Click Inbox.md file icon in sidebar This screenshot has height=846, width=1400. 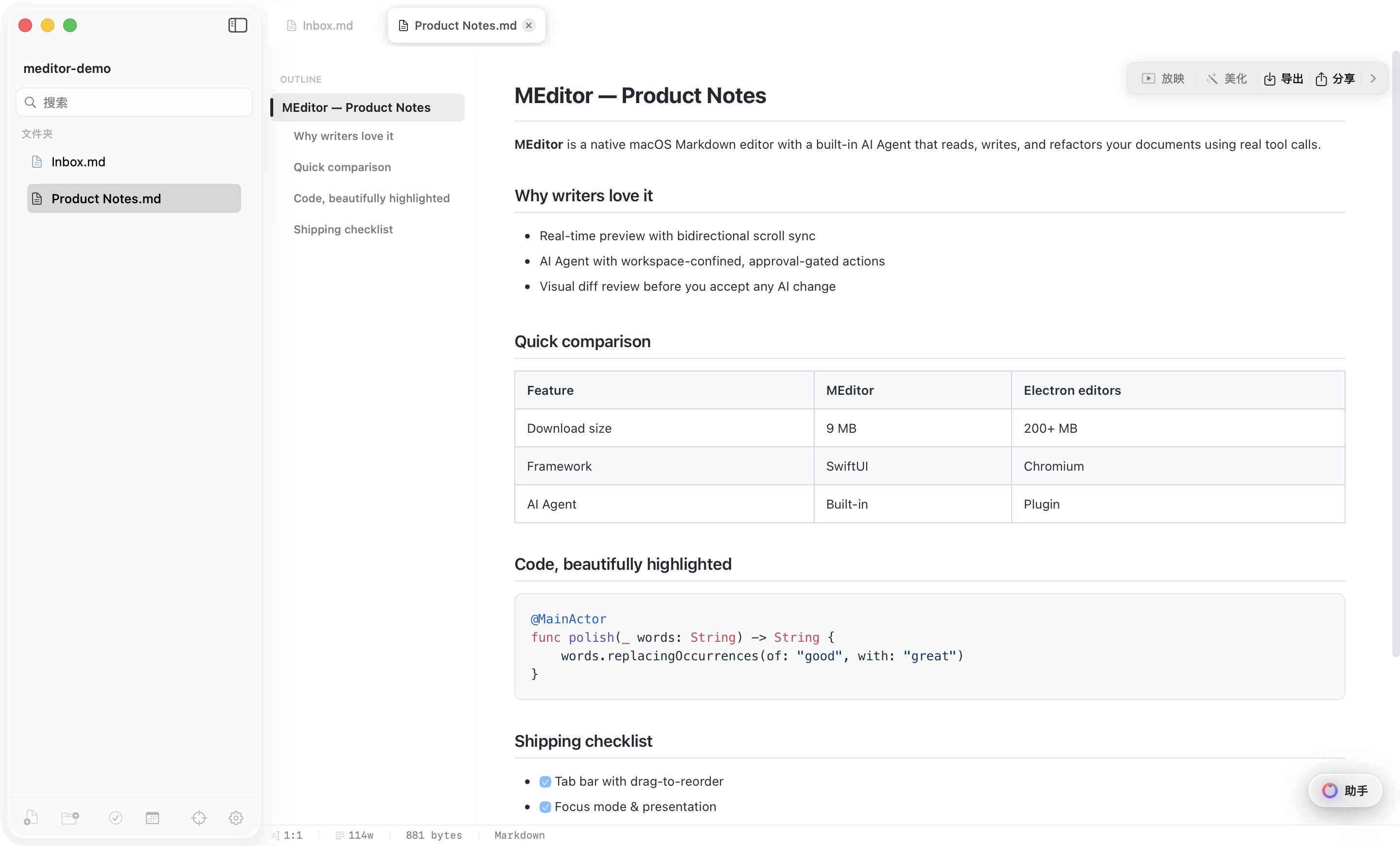37,162
